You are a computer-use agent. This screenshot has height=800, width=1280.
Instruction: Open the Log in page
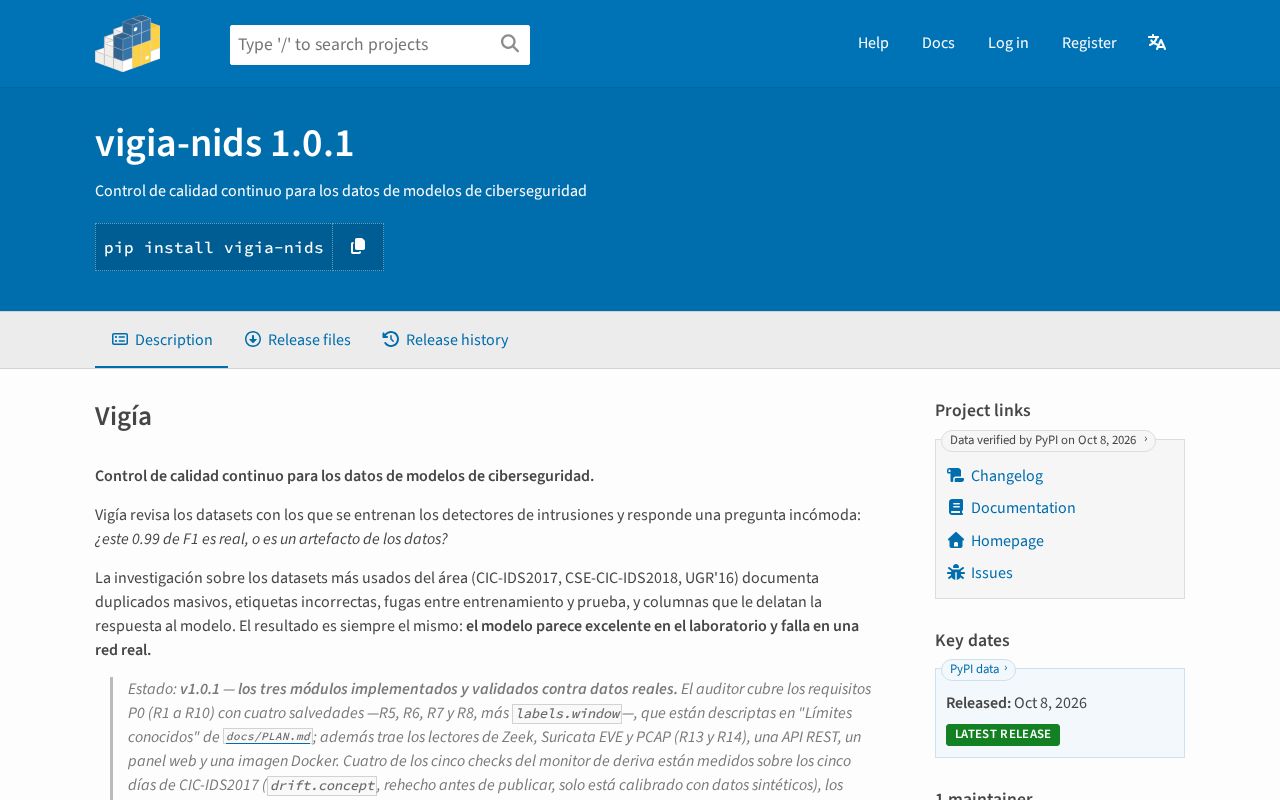(1008, 43)
